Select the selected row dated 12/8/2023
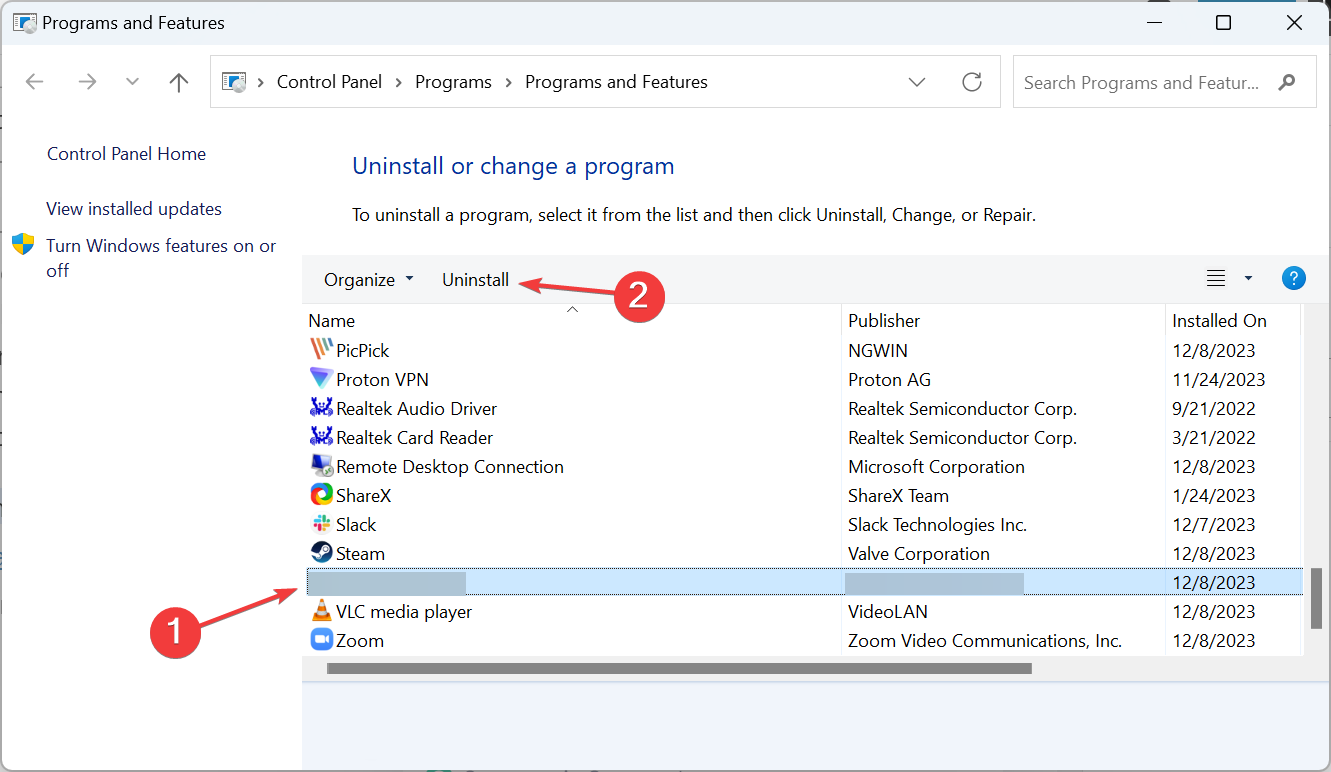 coord(804,582)
